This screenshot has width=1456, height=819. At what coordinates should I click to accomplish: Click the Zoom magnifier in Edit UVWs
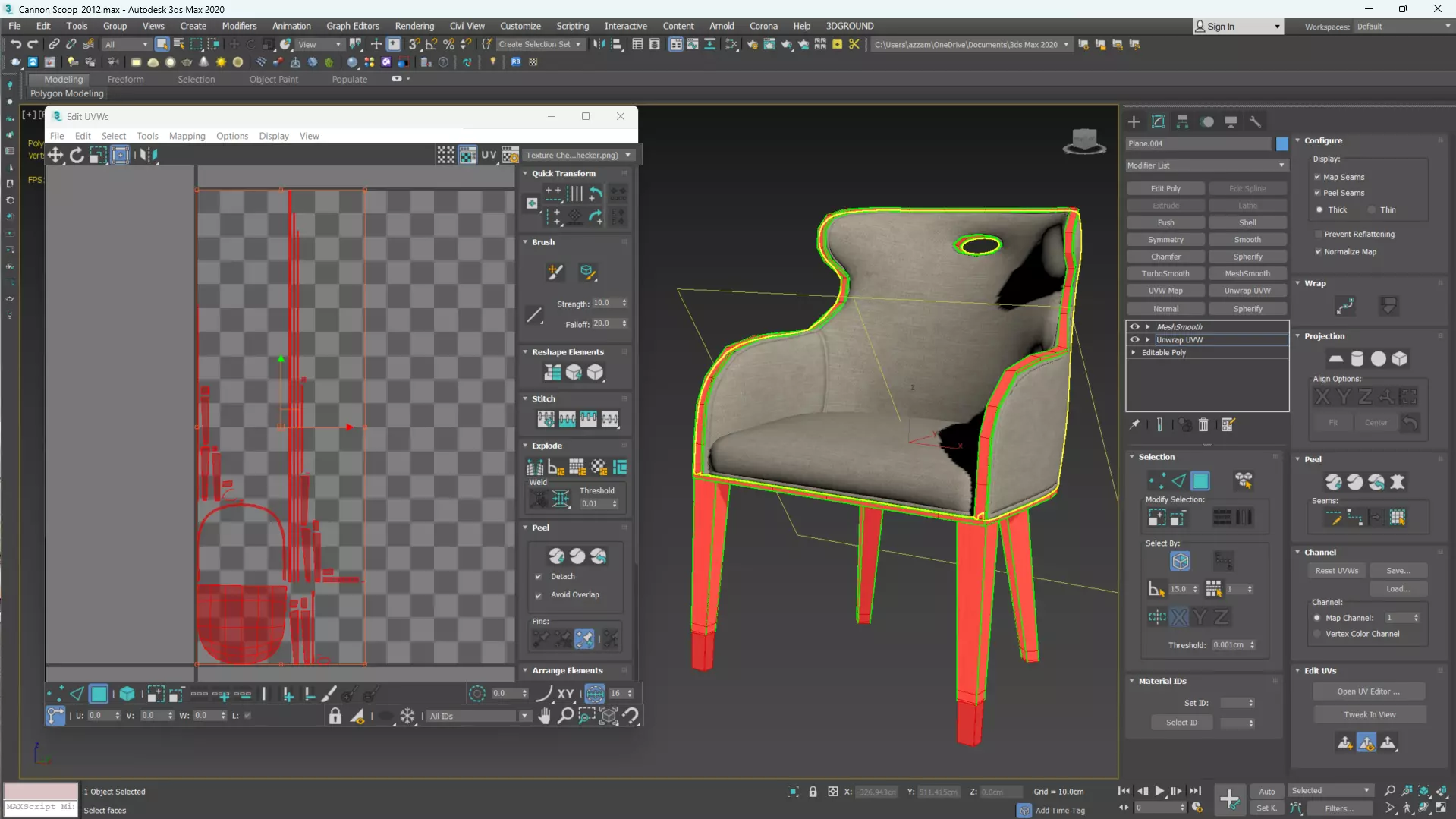565,716
